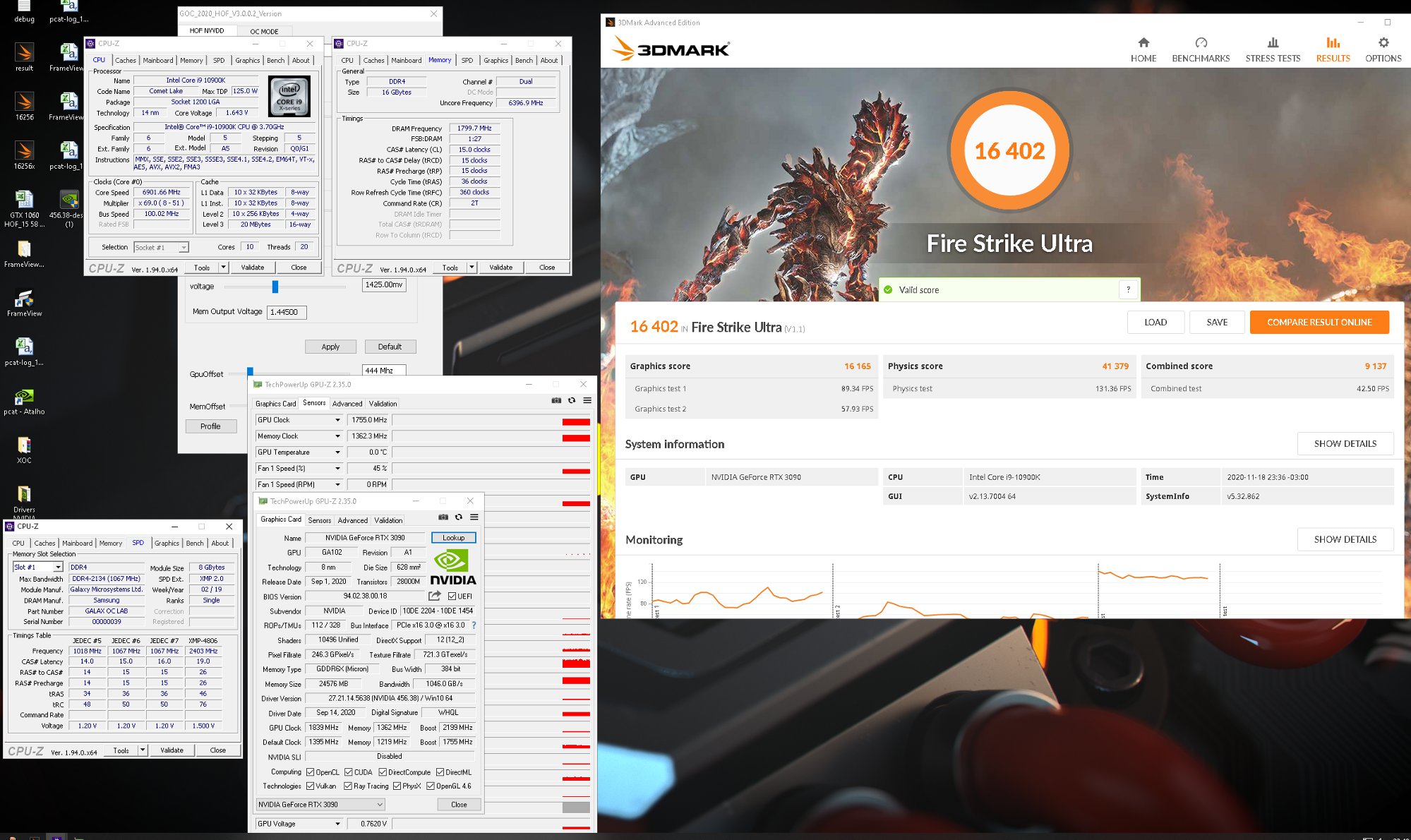Open the 'pcat - Atalho' shortcut icon
Screen dimensions: 1411x840
(x=24, y=400)
